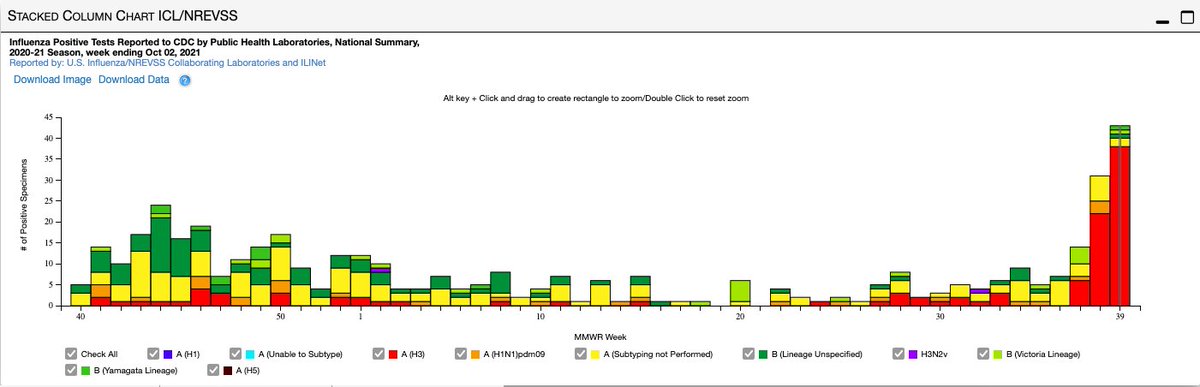This screenshot has width=1200, height=387.
Task: Select the tallest red bar at week 39
Action: click(1120, 226)
